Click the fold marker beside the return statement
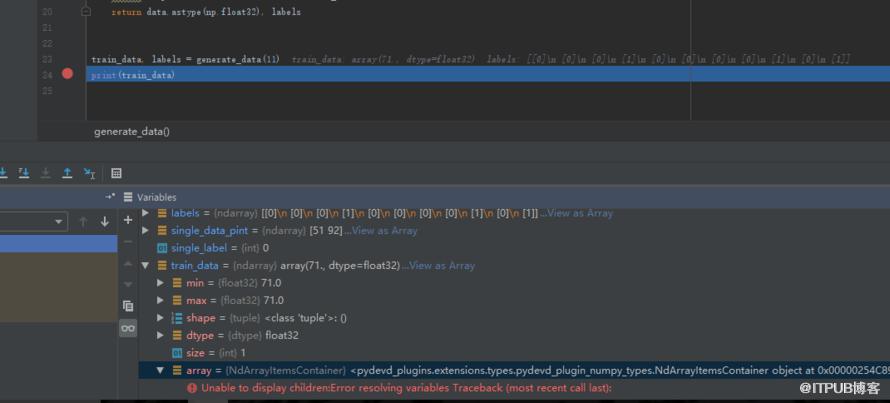Viewport: 890px width, 403px height. [x=86, y=12]
